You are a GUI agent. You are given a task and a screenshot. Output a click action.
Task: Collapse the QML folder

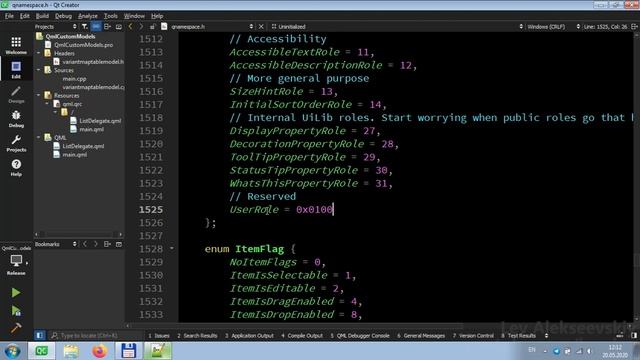39,138
